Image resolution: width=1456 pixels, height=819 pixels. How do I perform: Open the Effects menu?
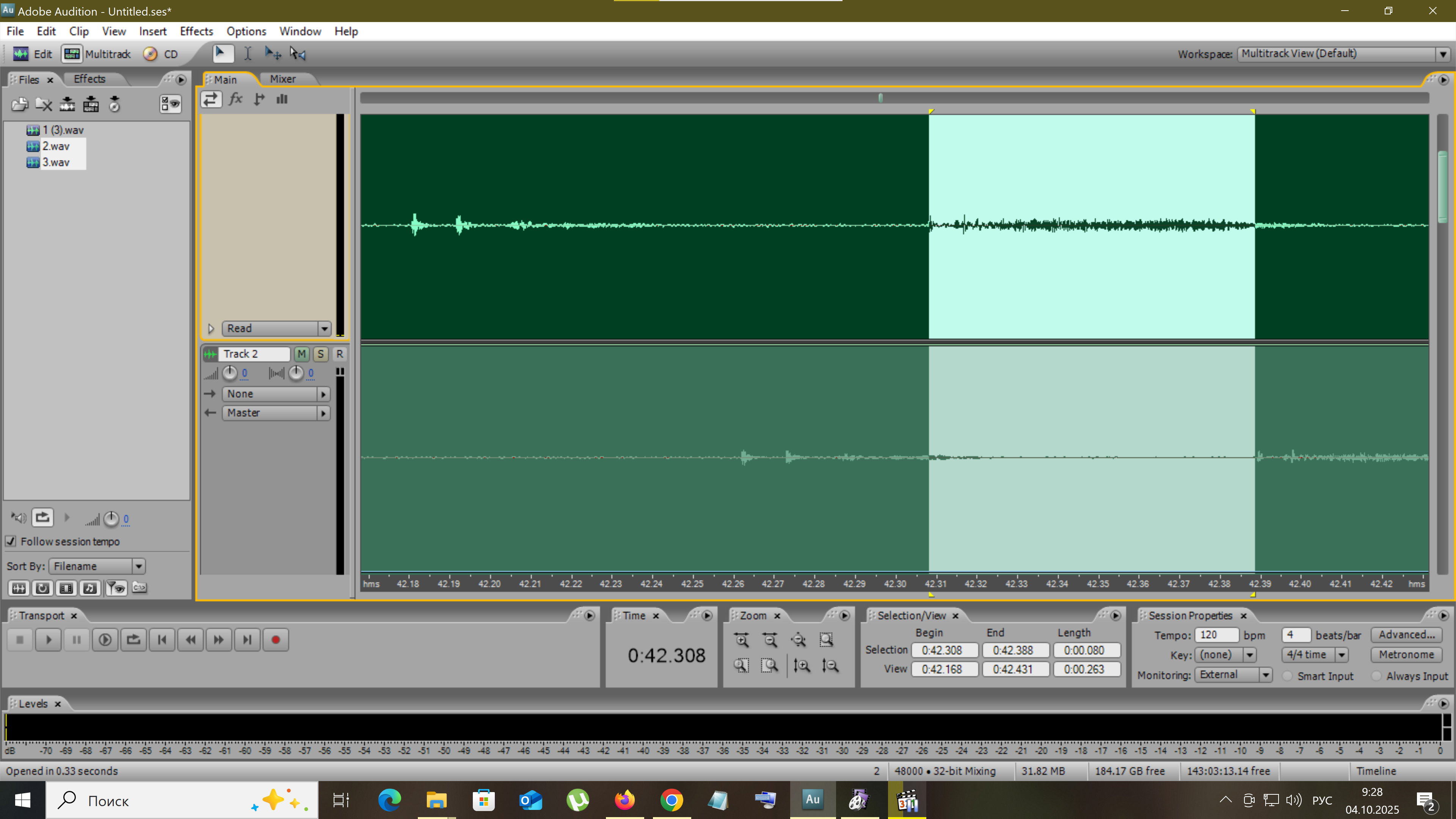[x=196, y=31]
